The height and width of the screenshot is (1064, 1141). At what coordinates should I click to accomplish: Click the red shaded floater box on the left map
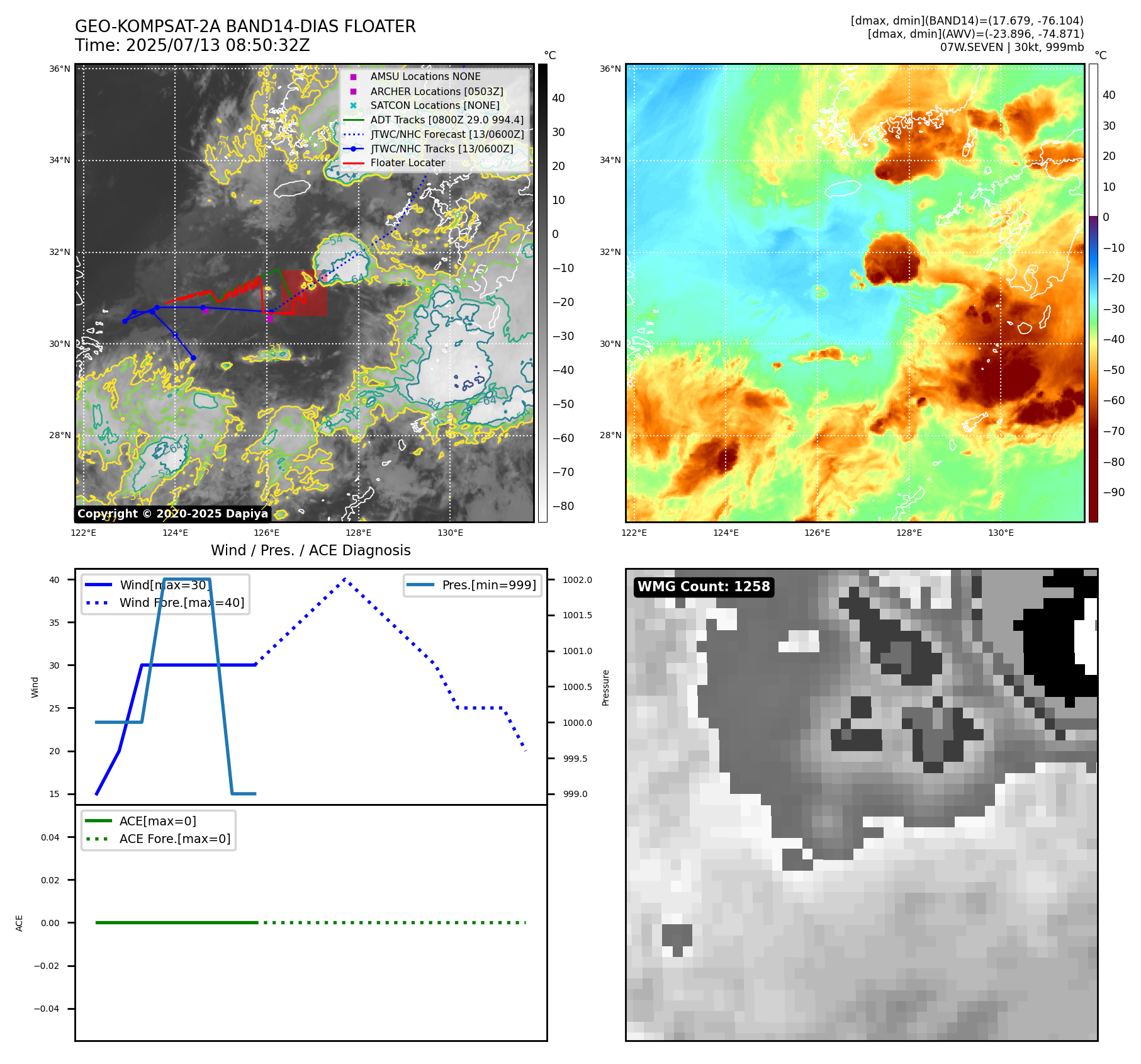tap(305, 293)
